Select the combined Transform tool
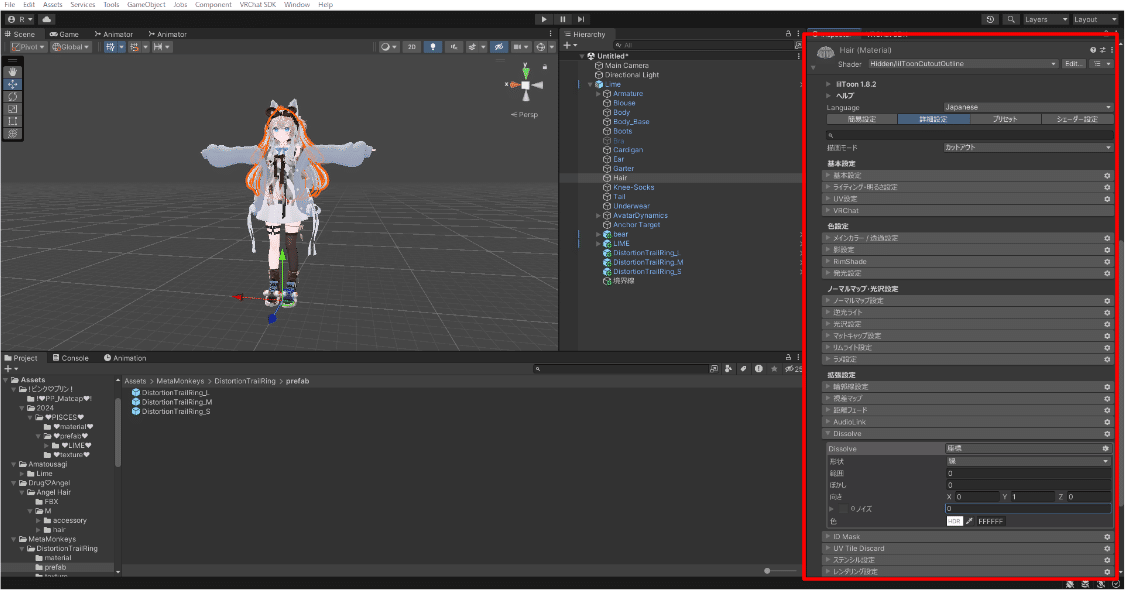The image size is (1128, 592). [x=12, y=134]
